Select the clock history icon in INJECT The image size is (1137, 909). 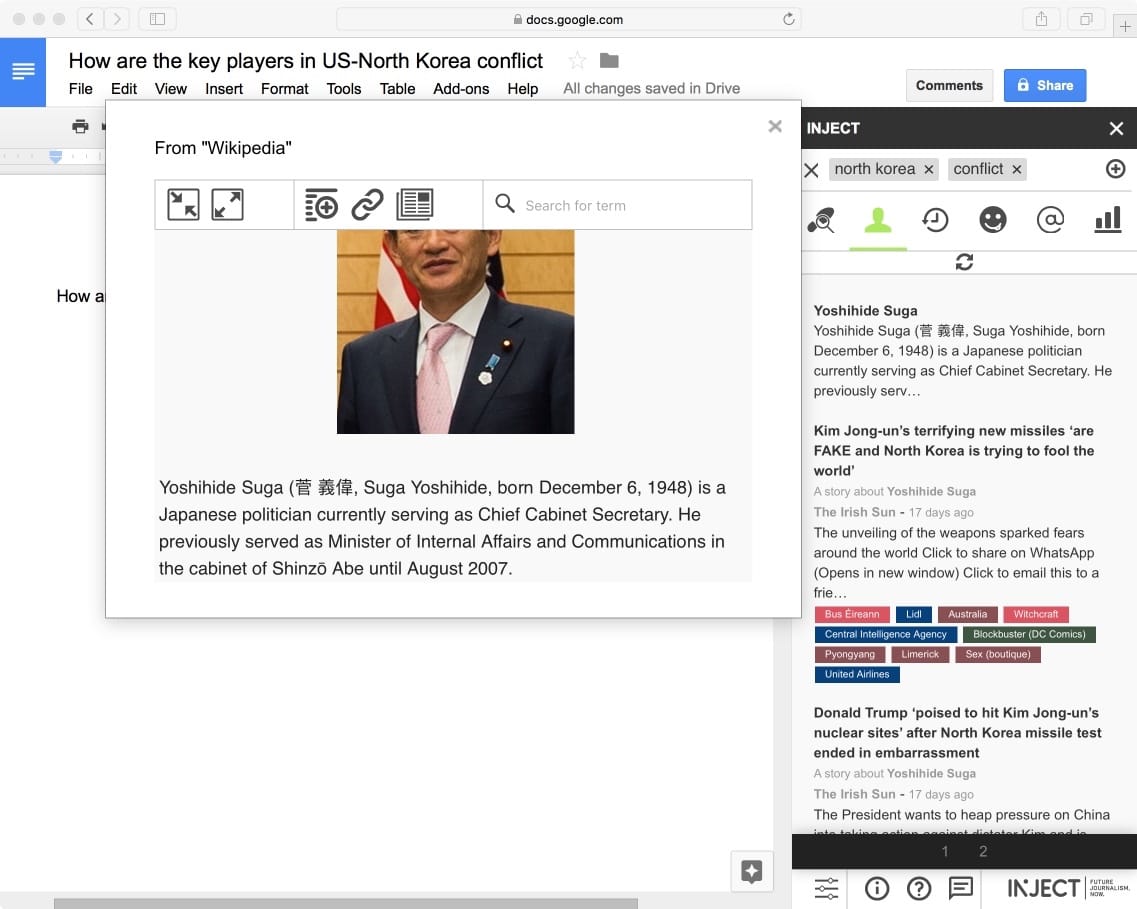click(935, 220)
